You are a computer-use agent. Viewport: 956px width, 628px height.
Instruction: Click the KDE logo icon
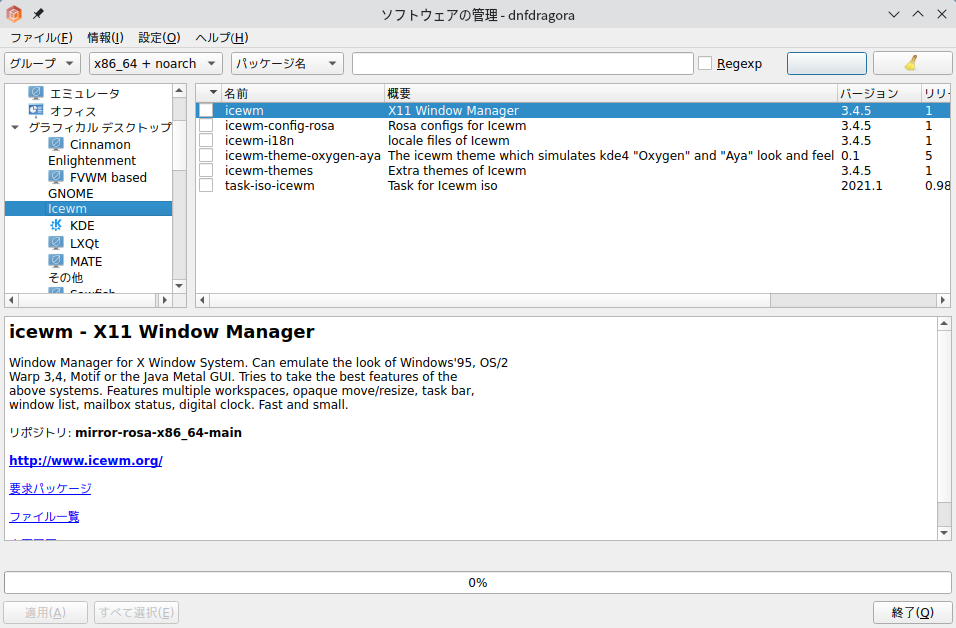tap(56, 225)
